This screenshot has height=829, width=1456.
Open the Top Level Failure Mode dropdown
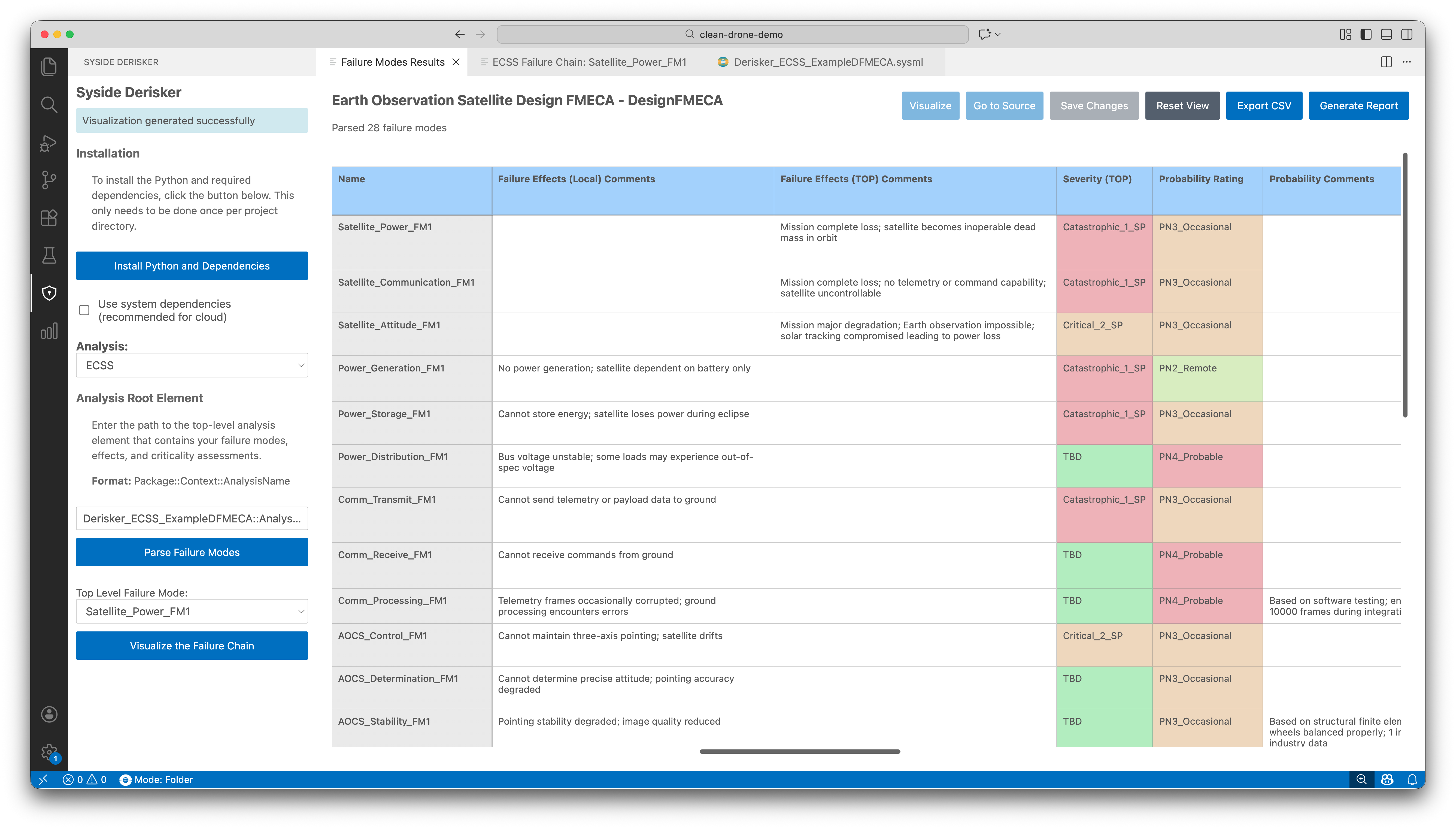192,612
